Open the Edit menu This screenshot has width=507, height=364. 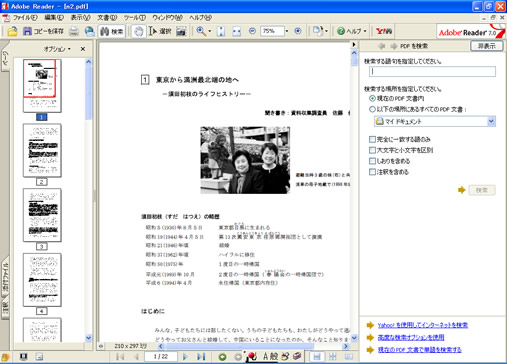pyautogui.click(x=54, y=17)
